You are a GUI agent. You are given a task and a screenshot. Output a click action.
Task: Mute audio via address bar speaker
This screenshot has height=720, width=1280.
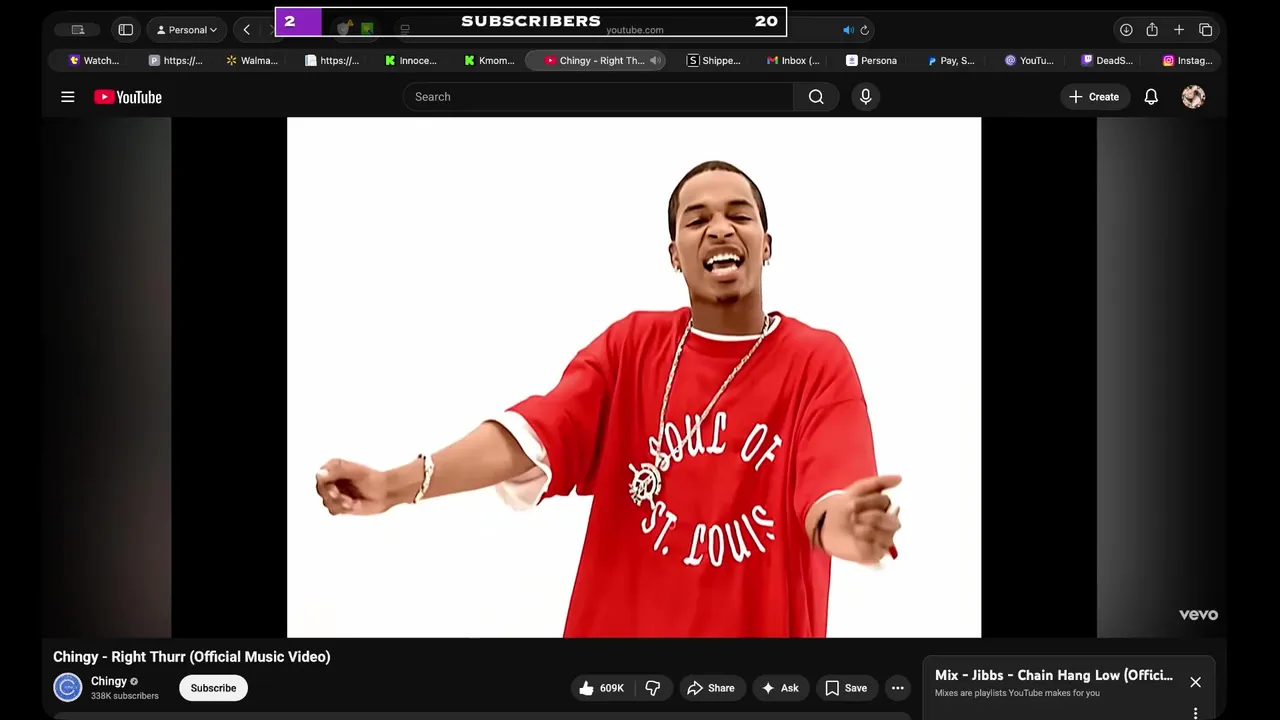click(848, 30)
